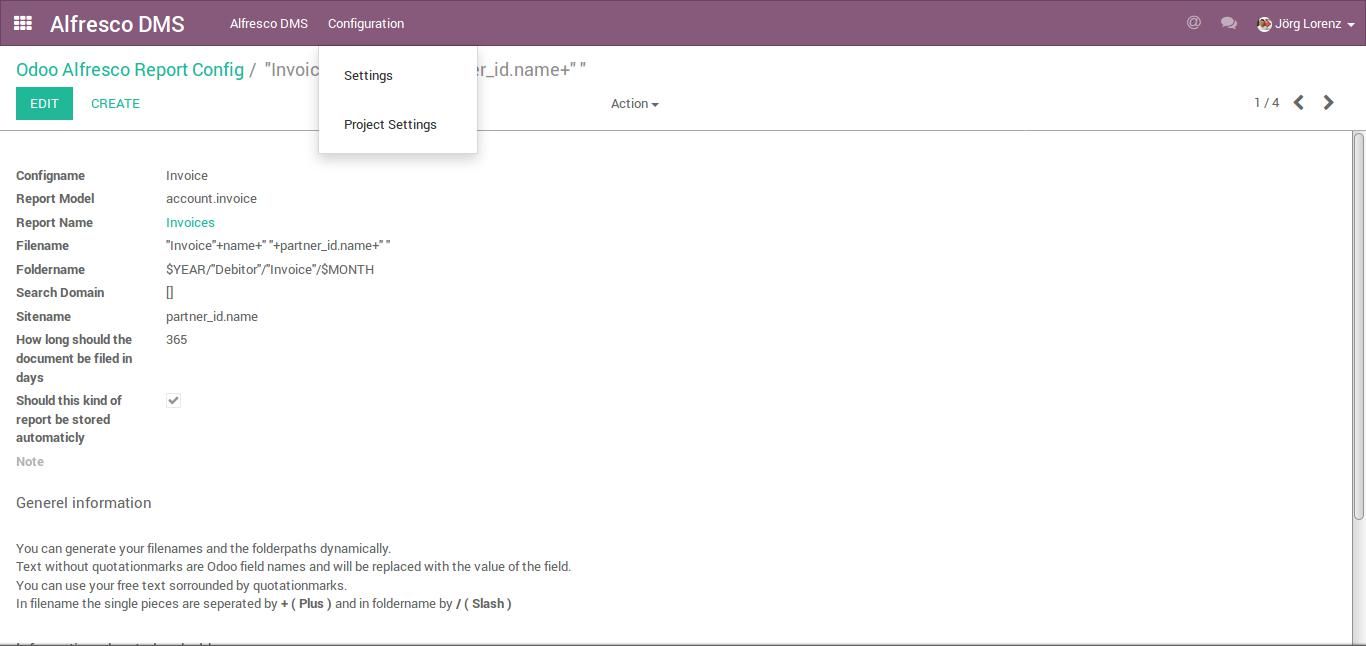Click the vertical page scrollbar
This screenshot has height=646, width=1366.
[x=1359, y=326]
